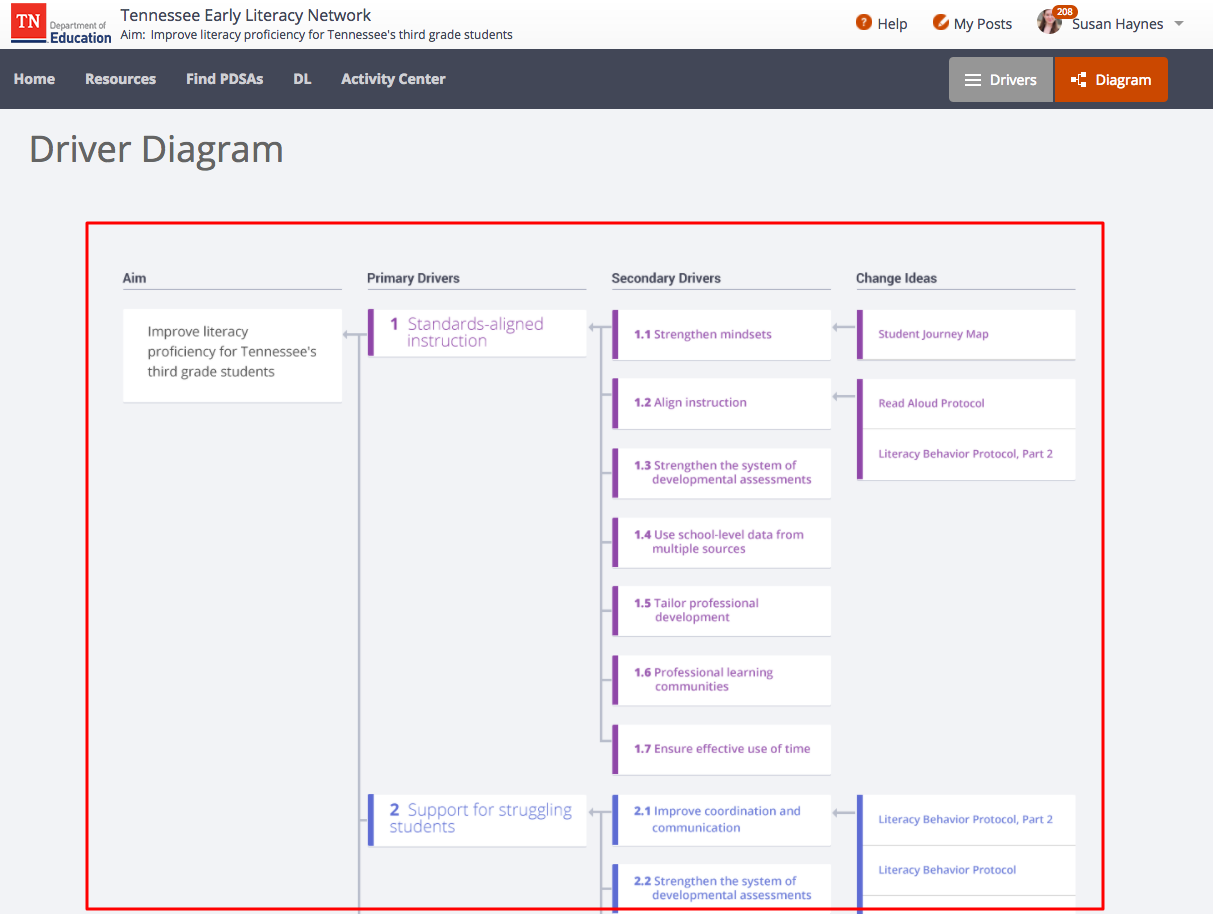The image size is (1213, 914).
Task: Open the Student Journey Map change idea
Action: click(966, 334)
